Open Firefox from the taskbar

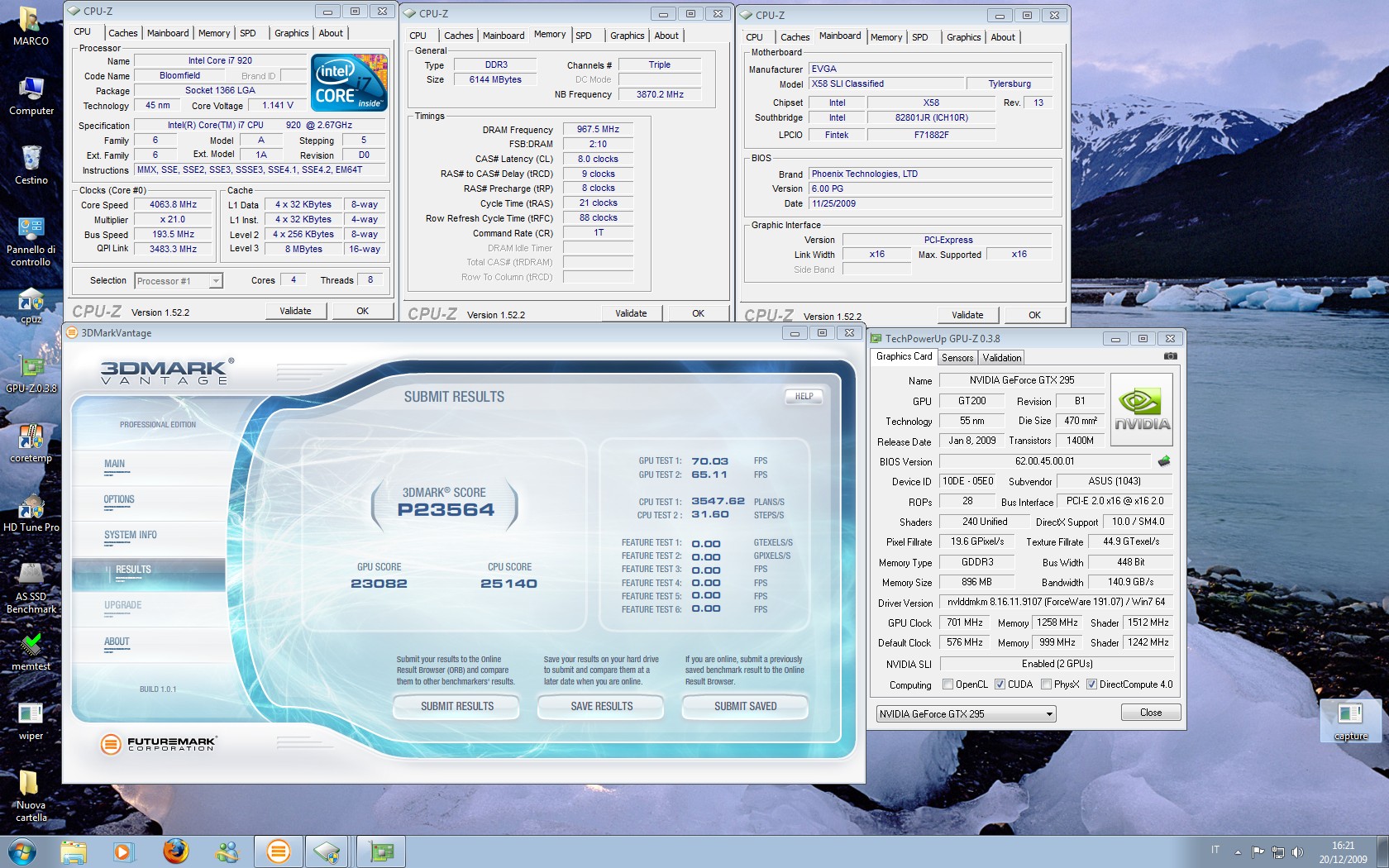[x=175, y=851]
